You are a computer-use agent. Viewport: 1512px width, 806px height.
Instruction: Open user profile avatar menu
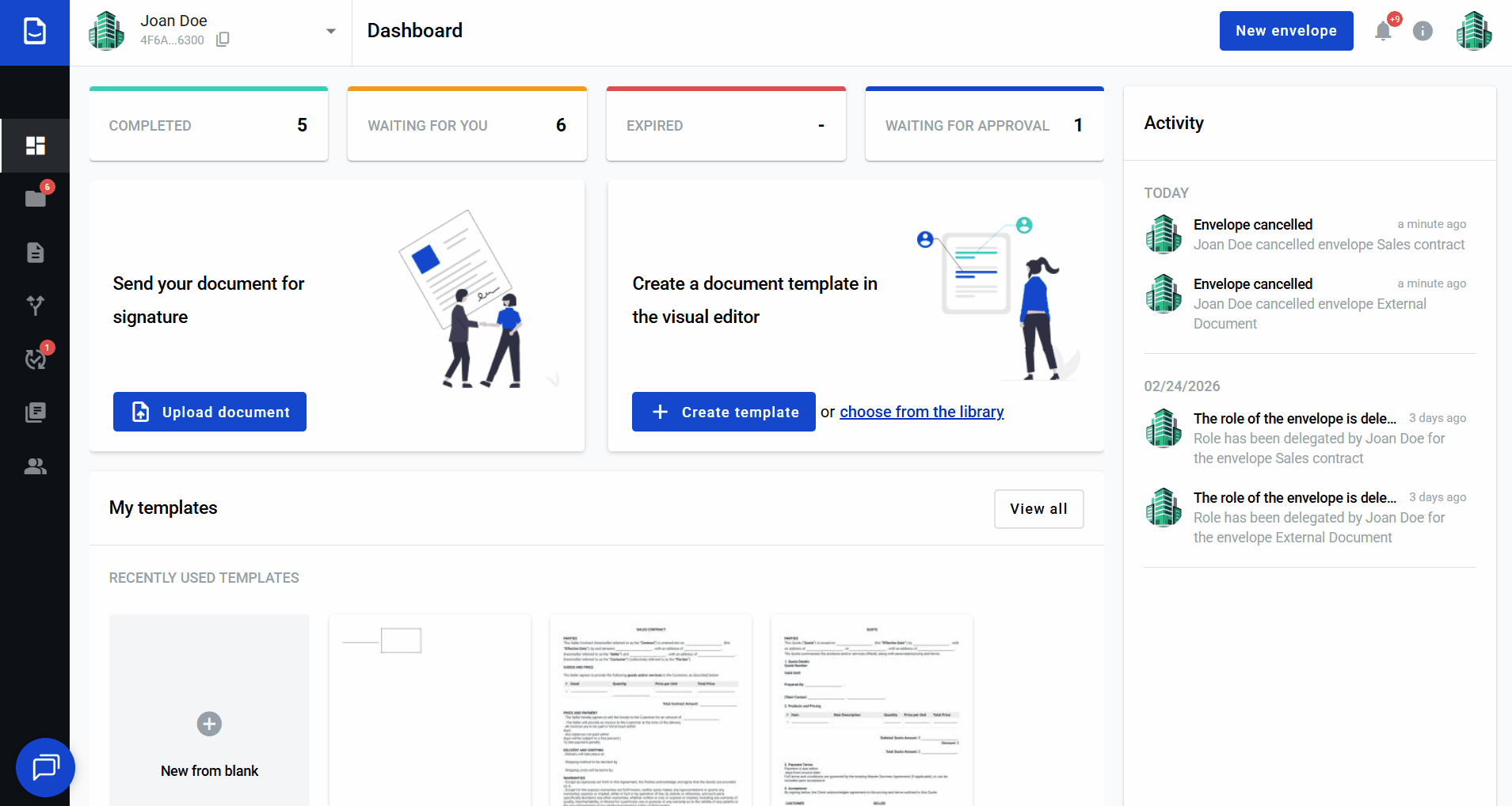point(1473,32)
